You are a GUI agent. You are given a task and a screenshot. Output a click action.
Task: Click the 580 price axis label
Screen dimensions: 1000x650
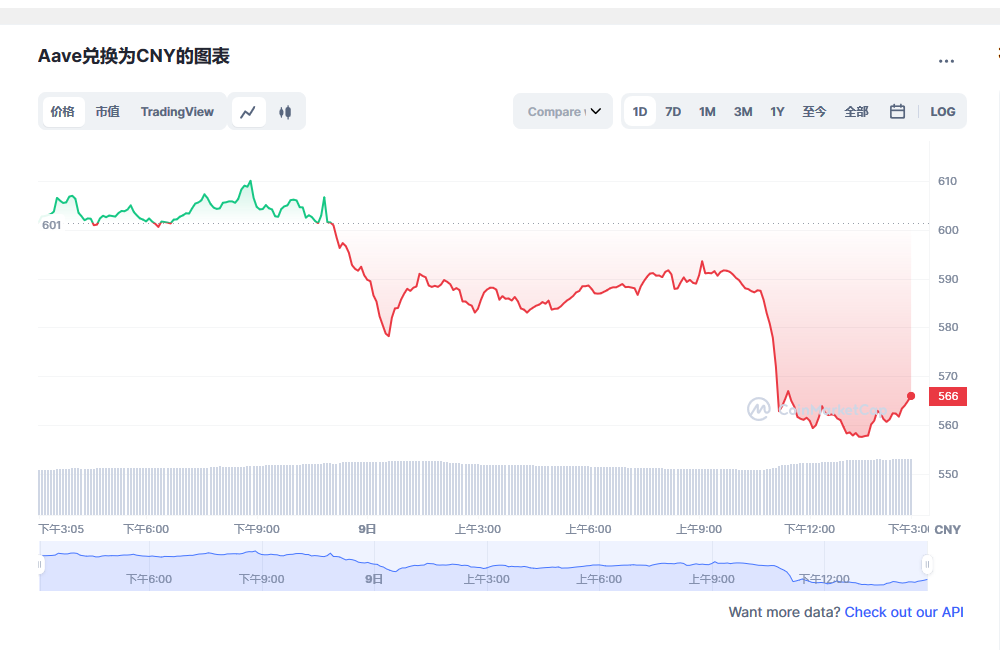tap(947, 327)
